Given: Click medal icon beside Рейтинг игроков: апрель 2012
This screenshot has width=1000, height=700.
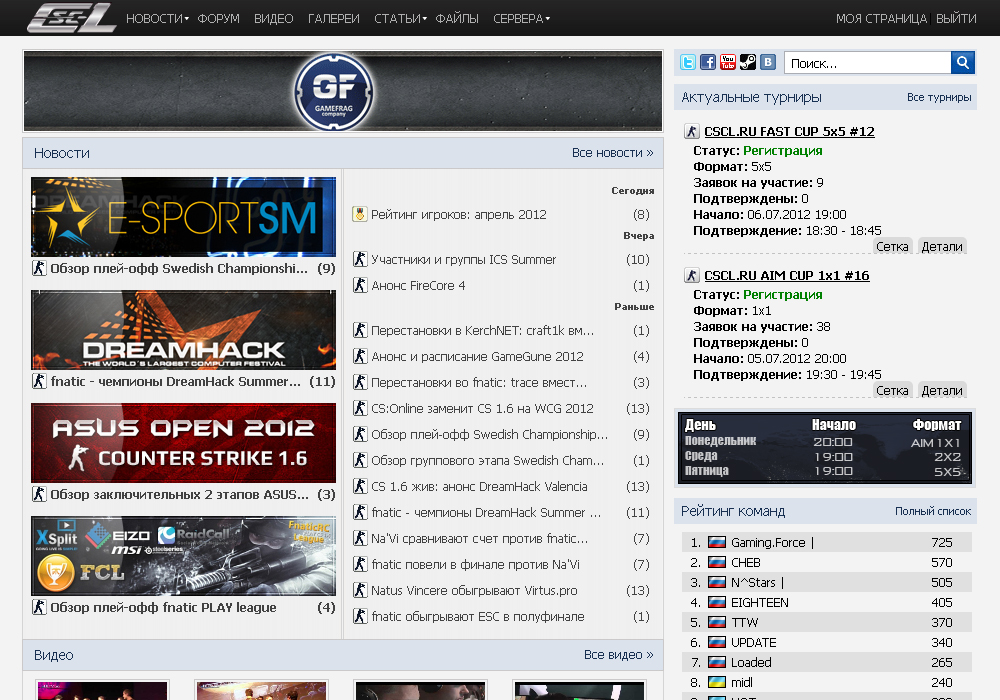Looking at the screenshot, I should [360, 214].
